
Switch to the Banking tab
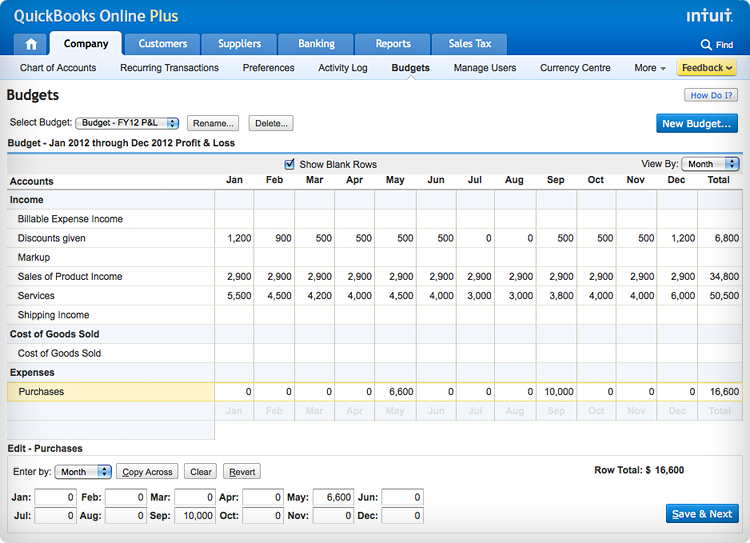(x=316, y=44)
